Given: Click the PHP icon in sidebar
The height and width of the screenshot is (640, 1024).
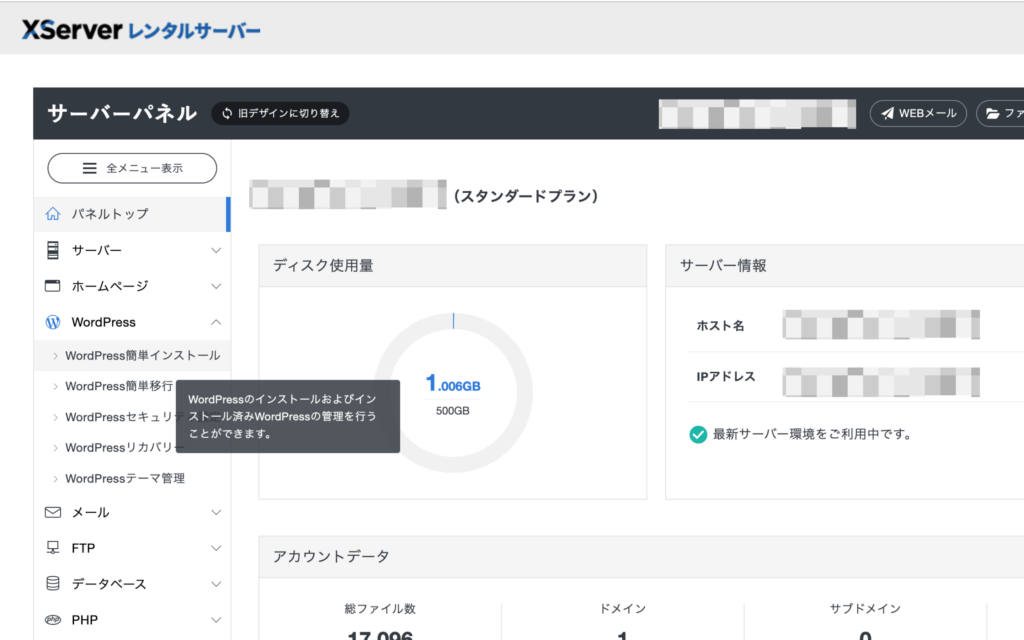Looking at the screenshot, I should [53, 619].
